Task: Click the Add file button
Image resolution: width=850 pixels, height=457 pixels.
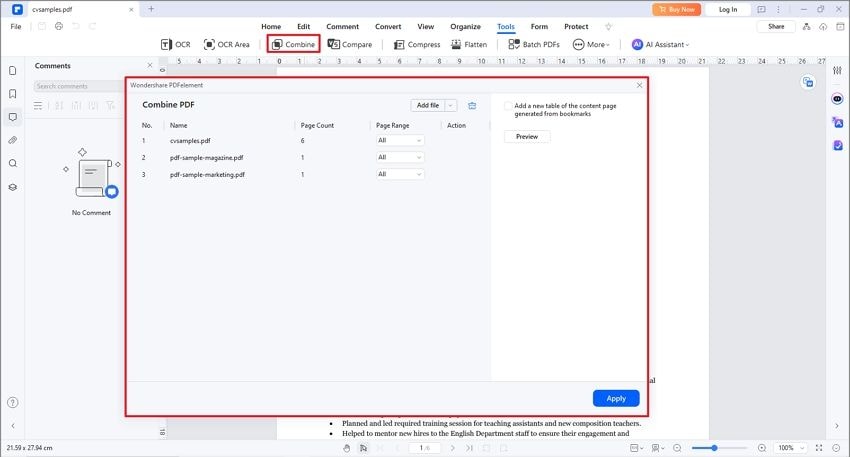Action: (428, 105)
